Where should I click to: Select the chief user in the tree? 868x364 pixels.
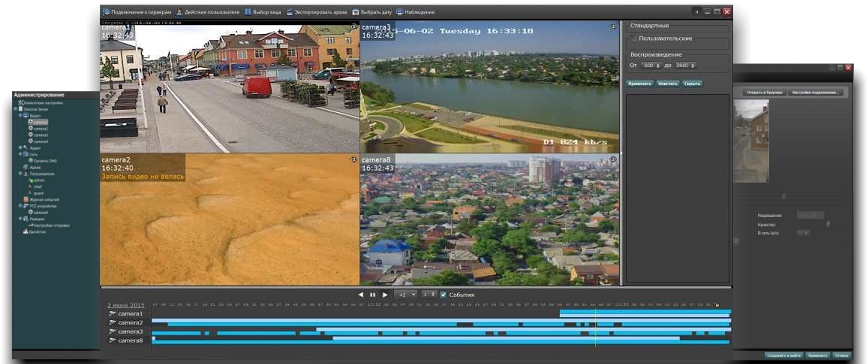[x=35, y=186]
